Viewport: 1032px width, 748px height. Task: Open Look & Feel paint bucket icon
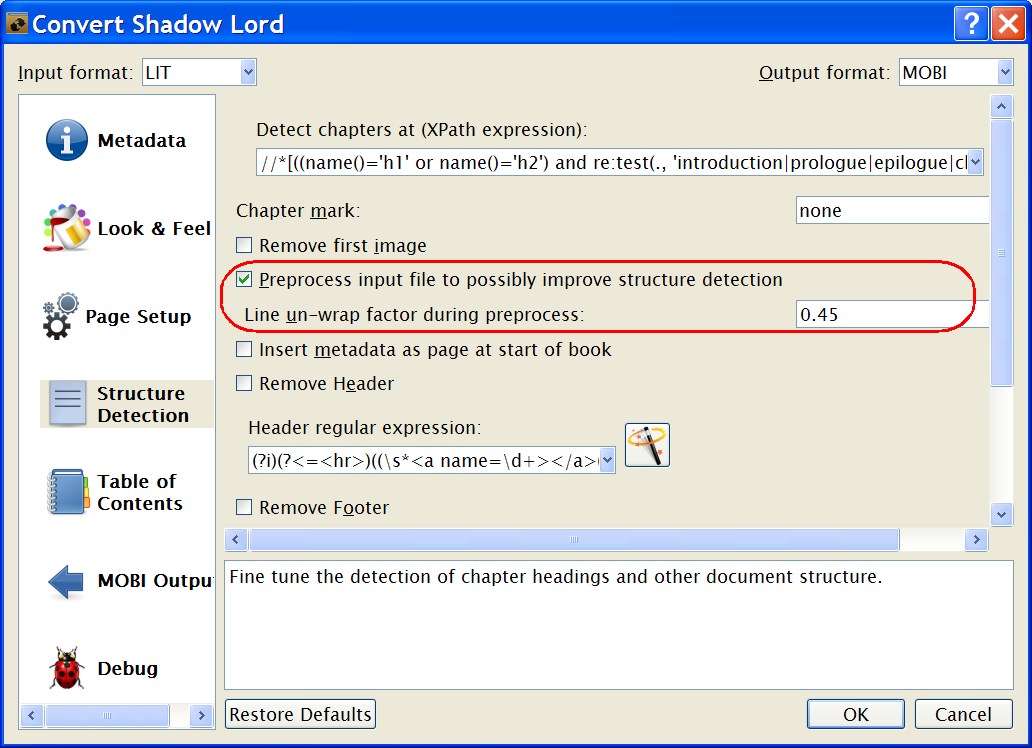(x=67, y=228)
